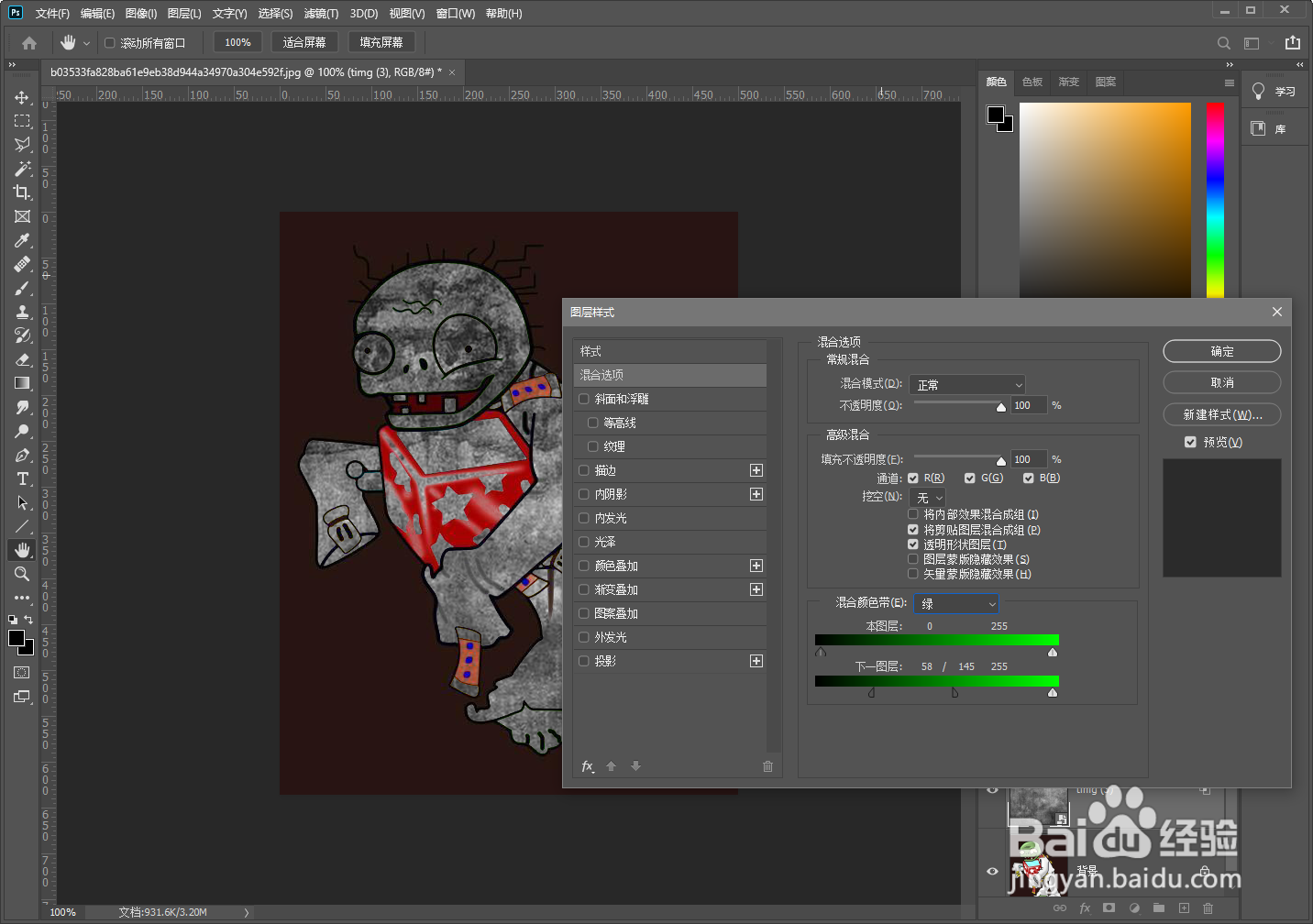Click the 适合屏幕 button

pos(304,42)
